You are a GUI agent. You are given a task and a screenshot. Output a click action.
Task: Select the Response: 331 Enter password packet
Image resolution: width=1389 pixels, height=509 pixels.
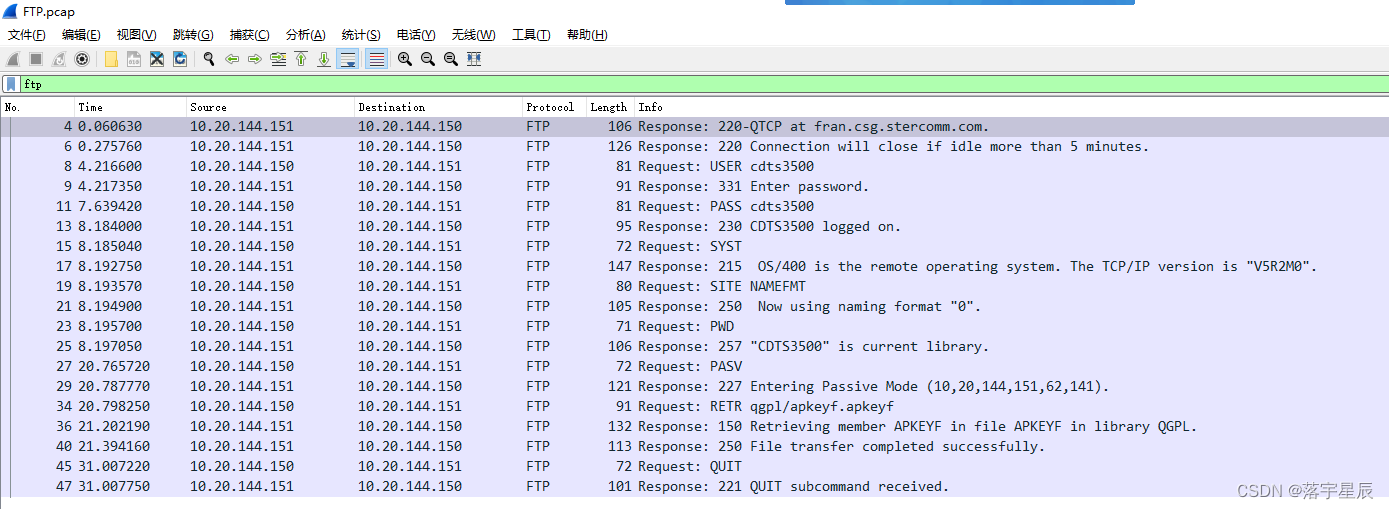click(x=694, y=187)
